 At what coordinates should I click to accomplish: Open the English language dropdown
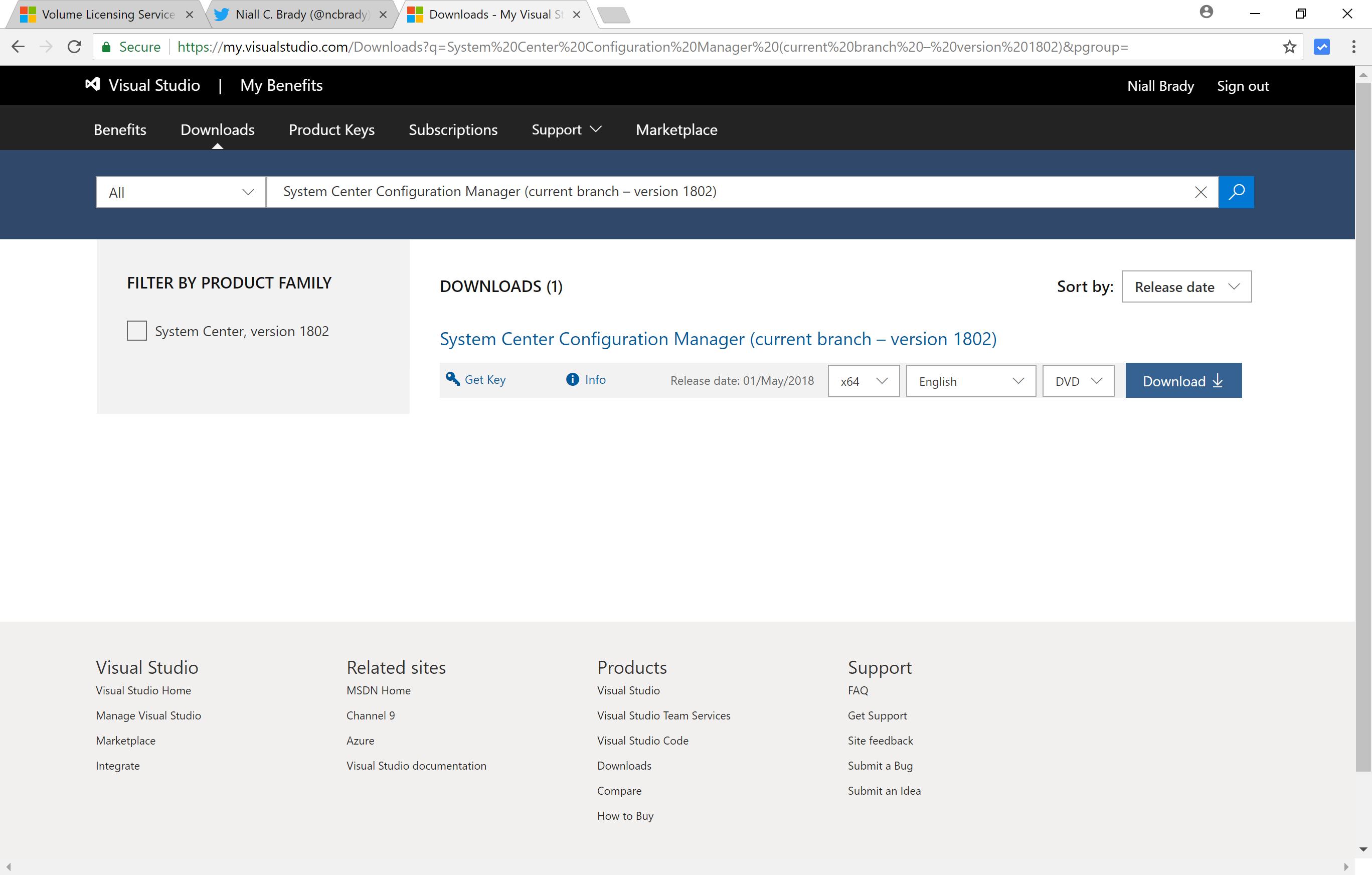click(x=971, y=381)
